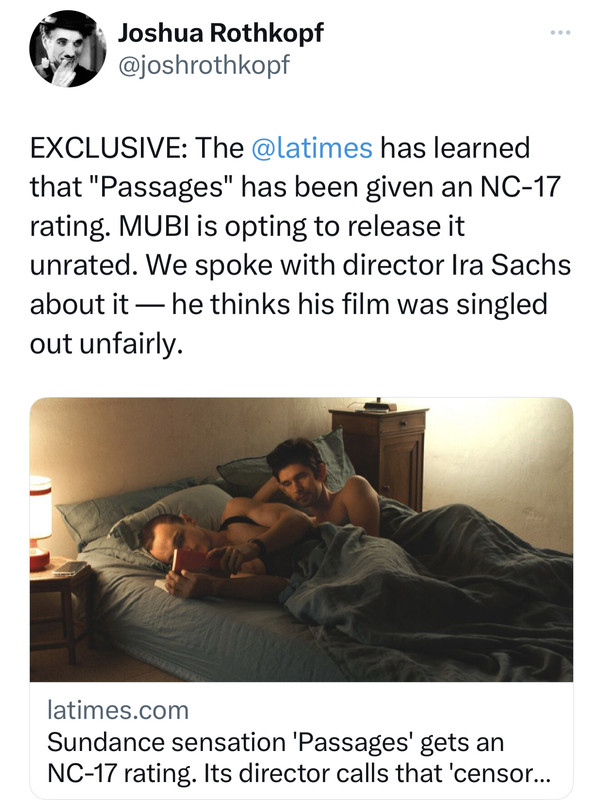Image resolution: width=603 pixels, height=800 pixels.
Task: Click Joshua Rothkopf's round profile avatar
Action: tap(67, 48)
